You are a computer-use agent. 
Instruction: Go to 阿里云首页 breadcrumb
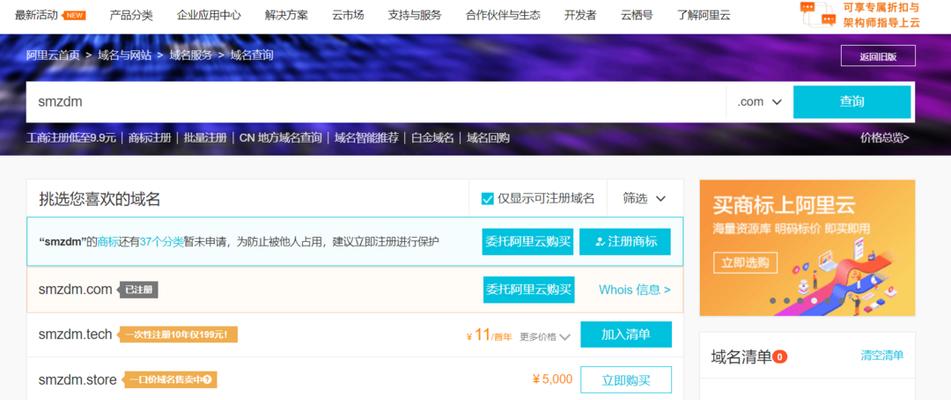[53, 55]
